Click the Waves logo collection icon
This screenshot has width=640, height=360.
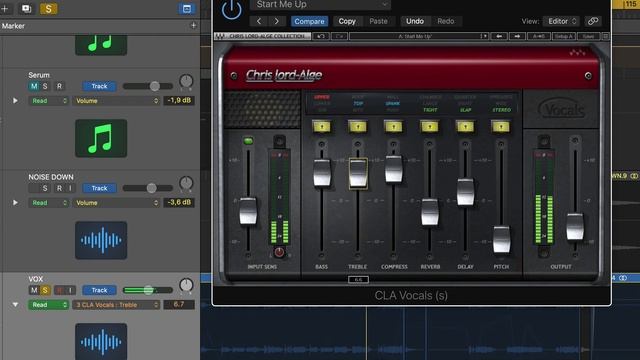tap(220, 36)
